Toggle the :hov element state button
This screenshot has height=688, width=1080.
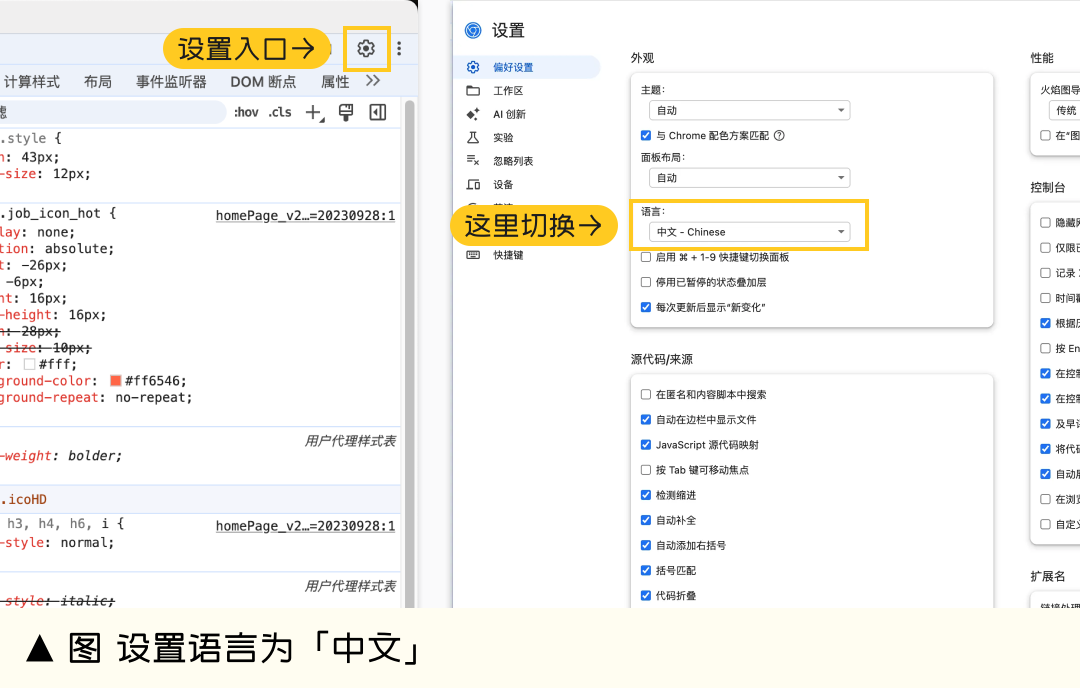point(246,112)
